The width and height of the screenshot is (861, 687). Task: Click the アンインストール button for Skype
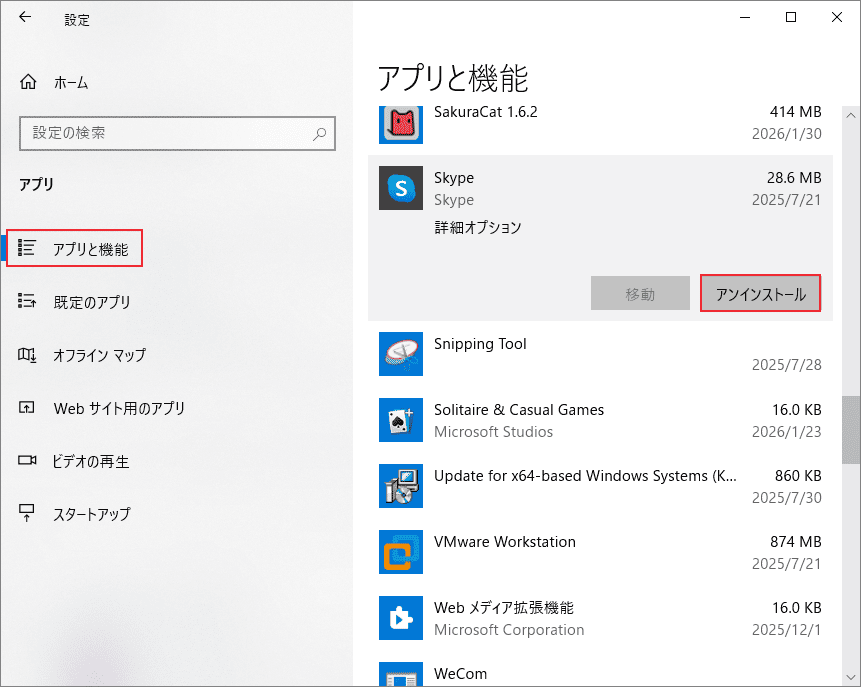tap(760, 292)
